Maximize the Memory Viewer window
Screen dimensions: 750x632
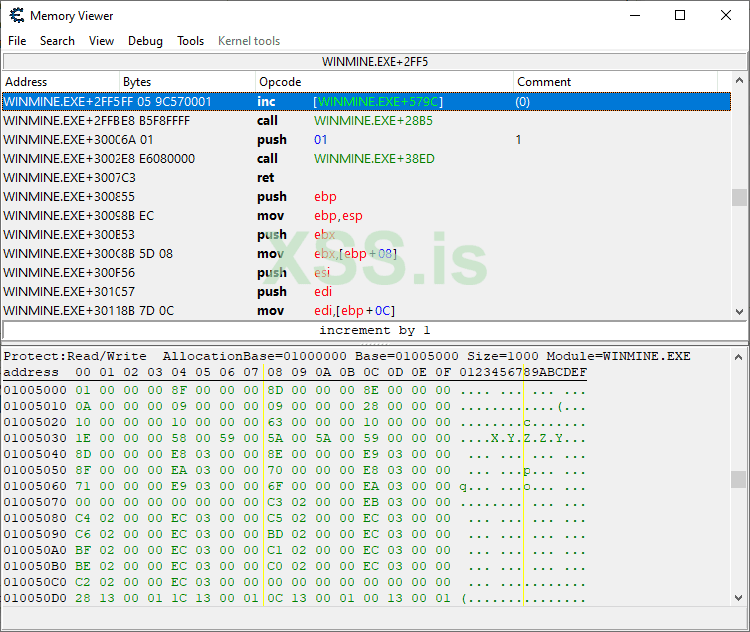[680, 15]
